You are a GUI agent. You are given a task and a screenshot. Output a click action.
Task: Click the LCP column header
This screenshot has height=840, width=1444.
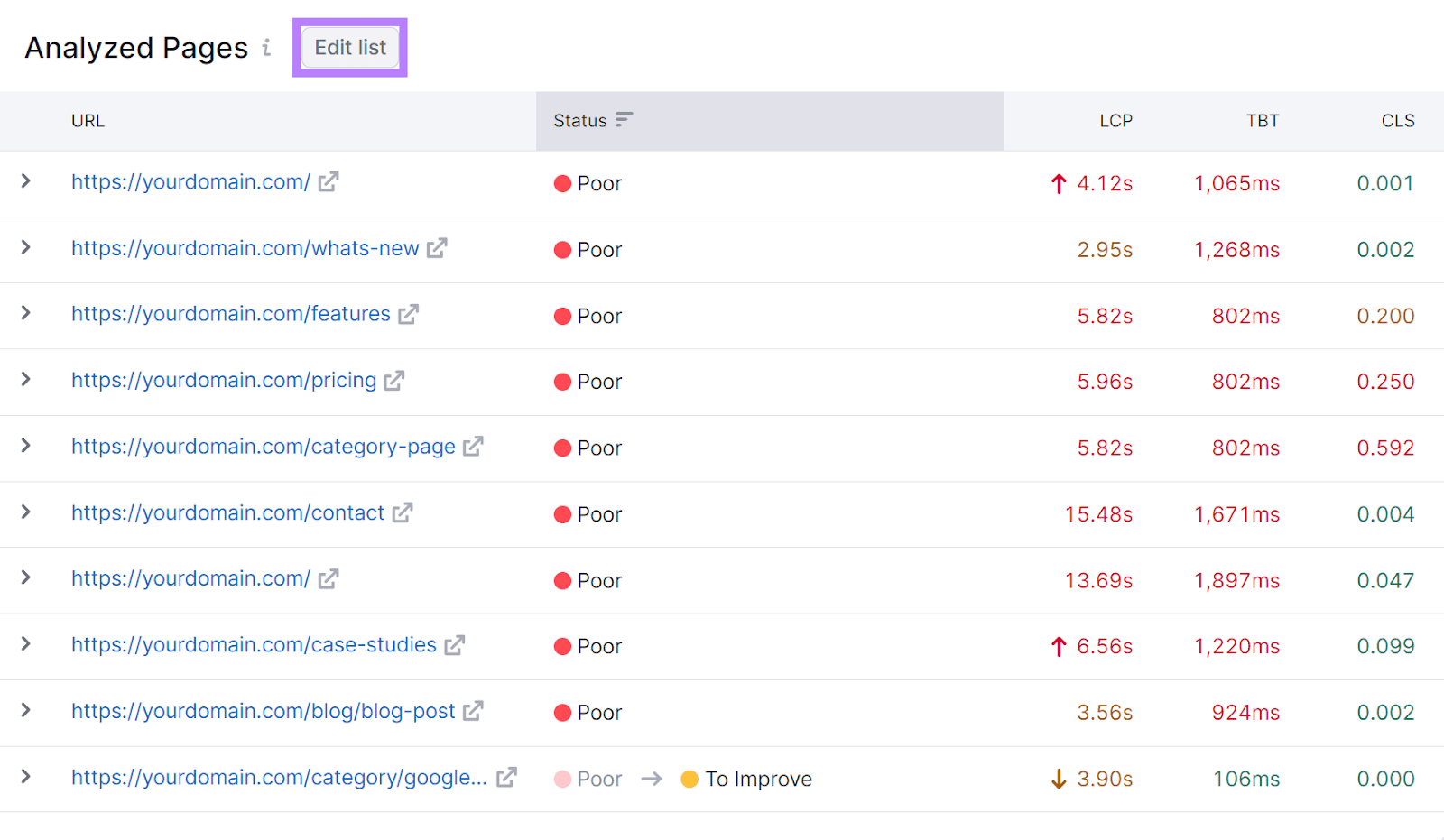1116,120
